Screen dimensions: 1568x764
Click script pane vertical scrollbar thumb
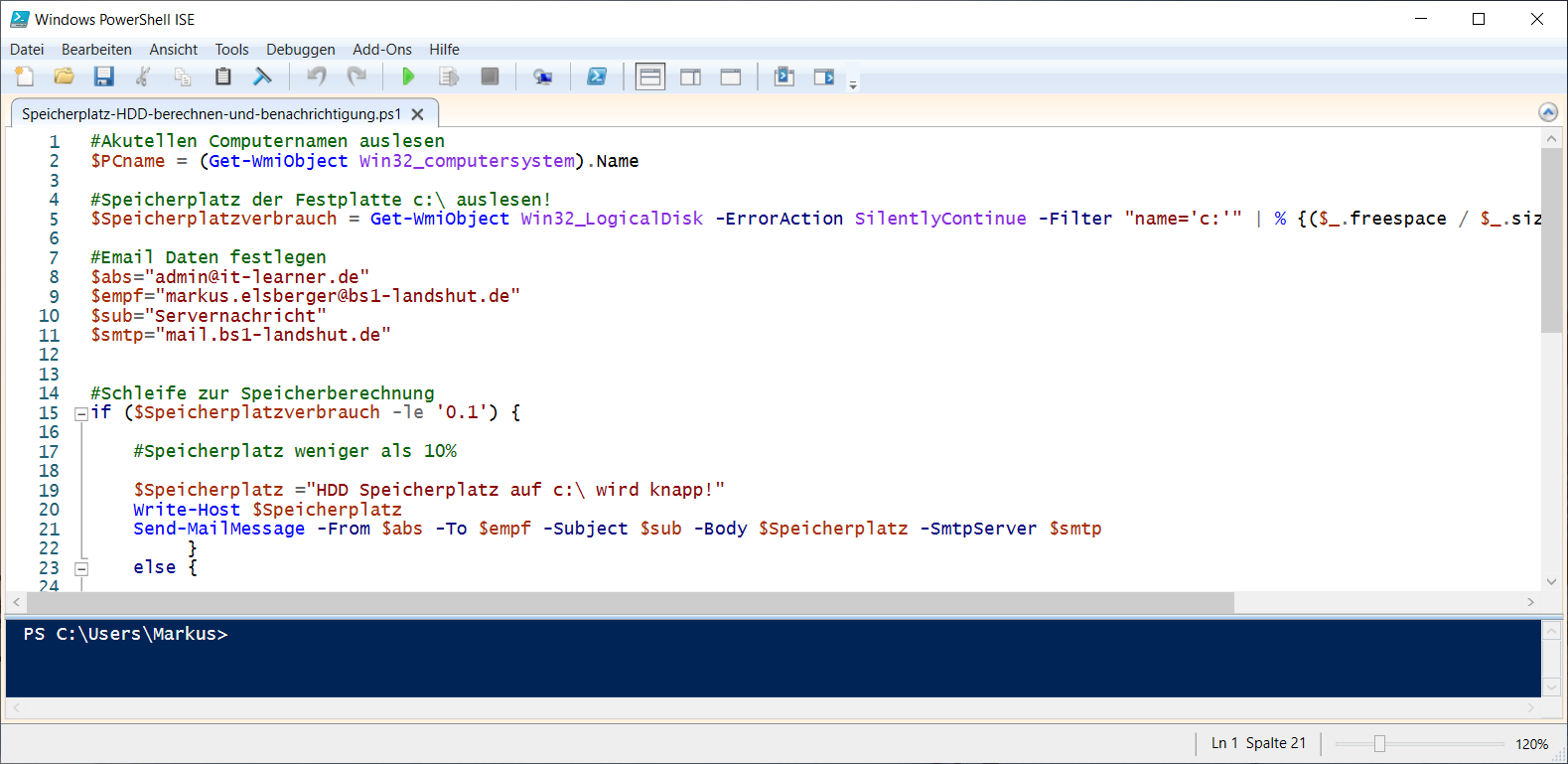pos(1551,240)
